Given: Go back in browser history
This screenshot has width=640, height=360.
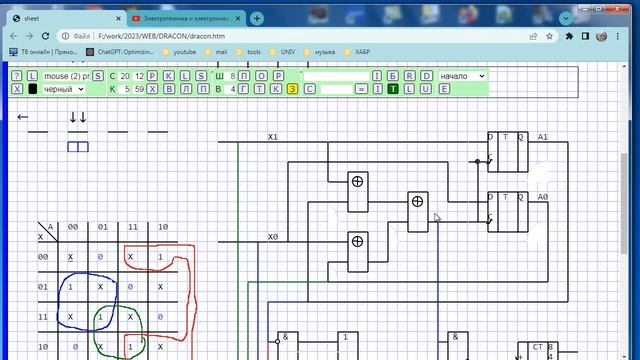Looking at the screenshot, I should pos(13,36).
